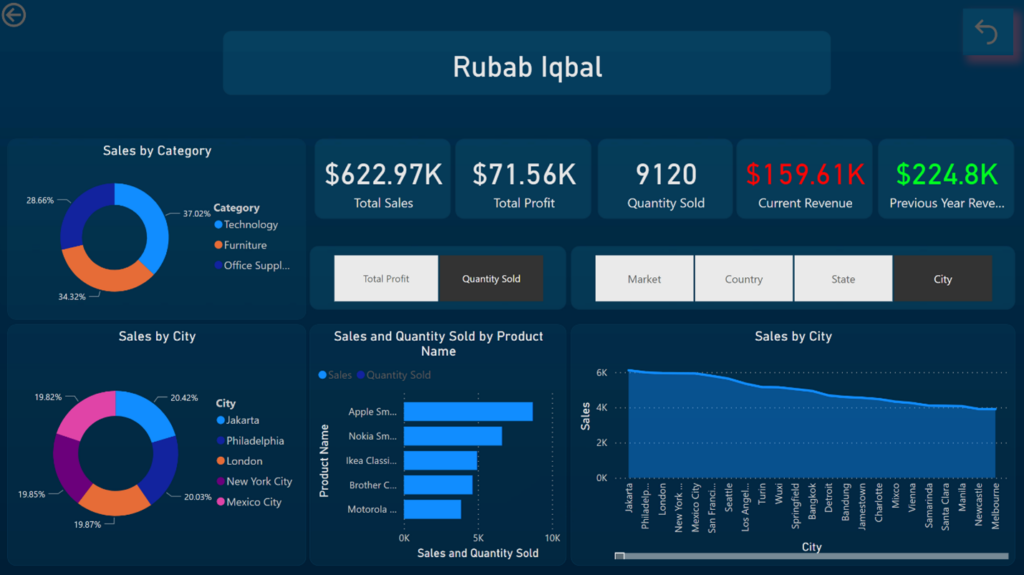Toggle the Total Profit slicer button

tap(386, 279)
